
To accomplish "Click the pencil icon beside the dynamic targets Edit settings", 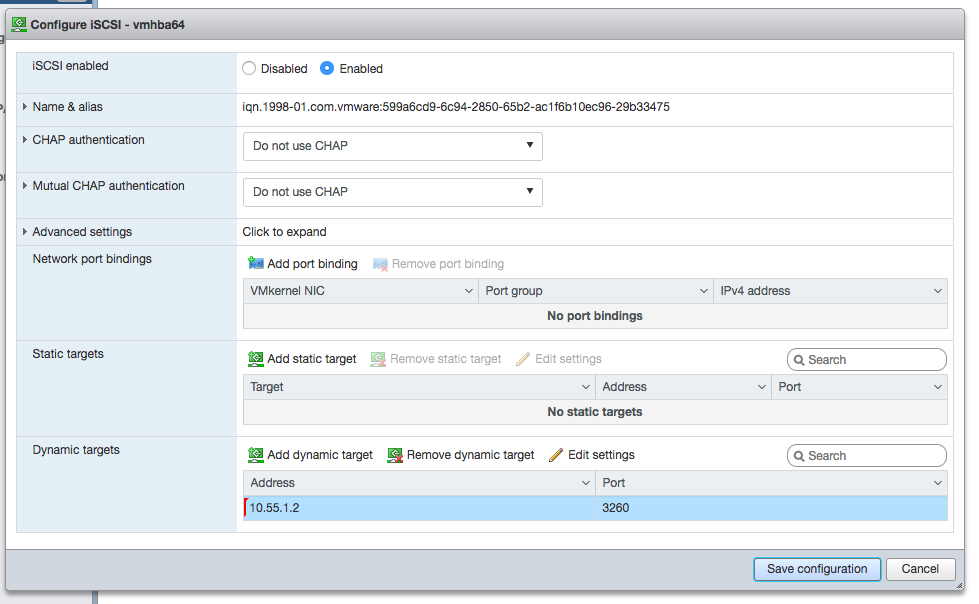I will coord(556,455).
